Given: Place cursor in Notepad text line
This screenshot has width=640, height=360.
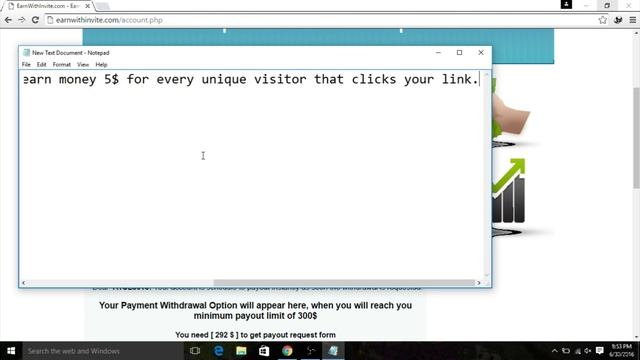Looking at the screenshot, I should 251,79.
